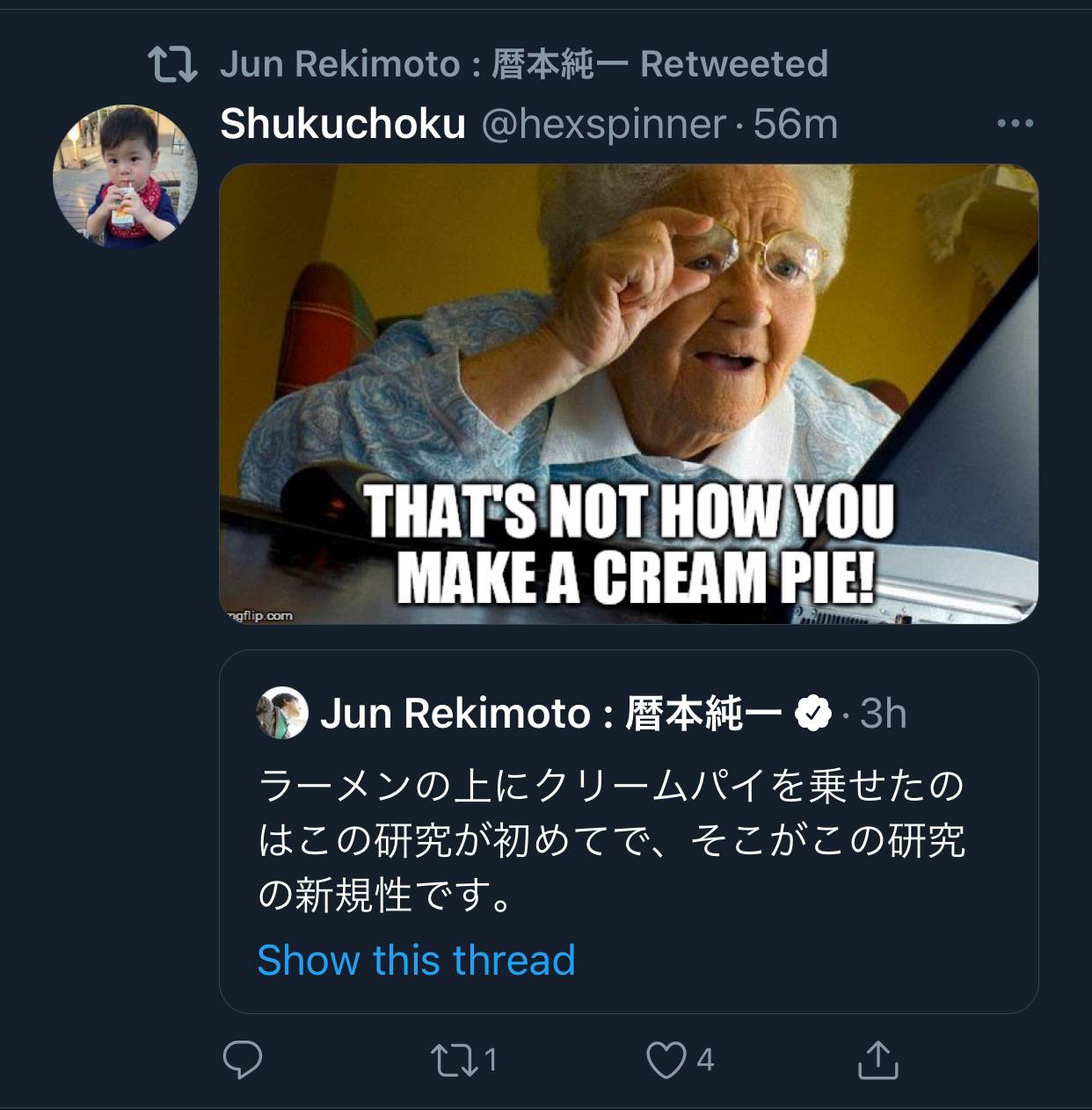Image resolution: width=1092 pixels, height=1110 pixels.
Task: Click the 56m tweet timestamp
Action: 796,124
